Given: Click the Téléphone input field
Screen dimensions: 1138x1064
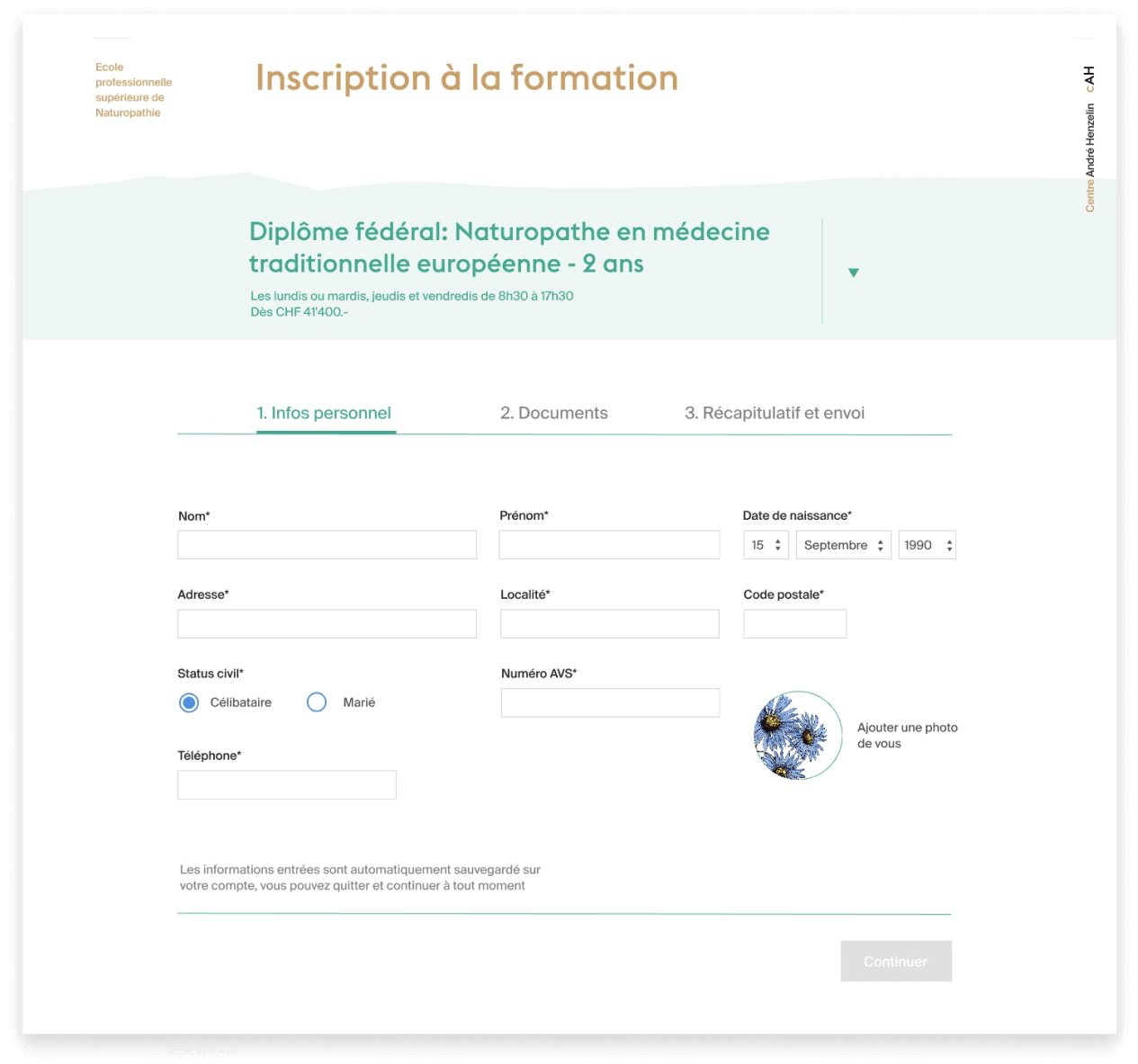Looking at the screenshot, I should (x=287, y=785).
